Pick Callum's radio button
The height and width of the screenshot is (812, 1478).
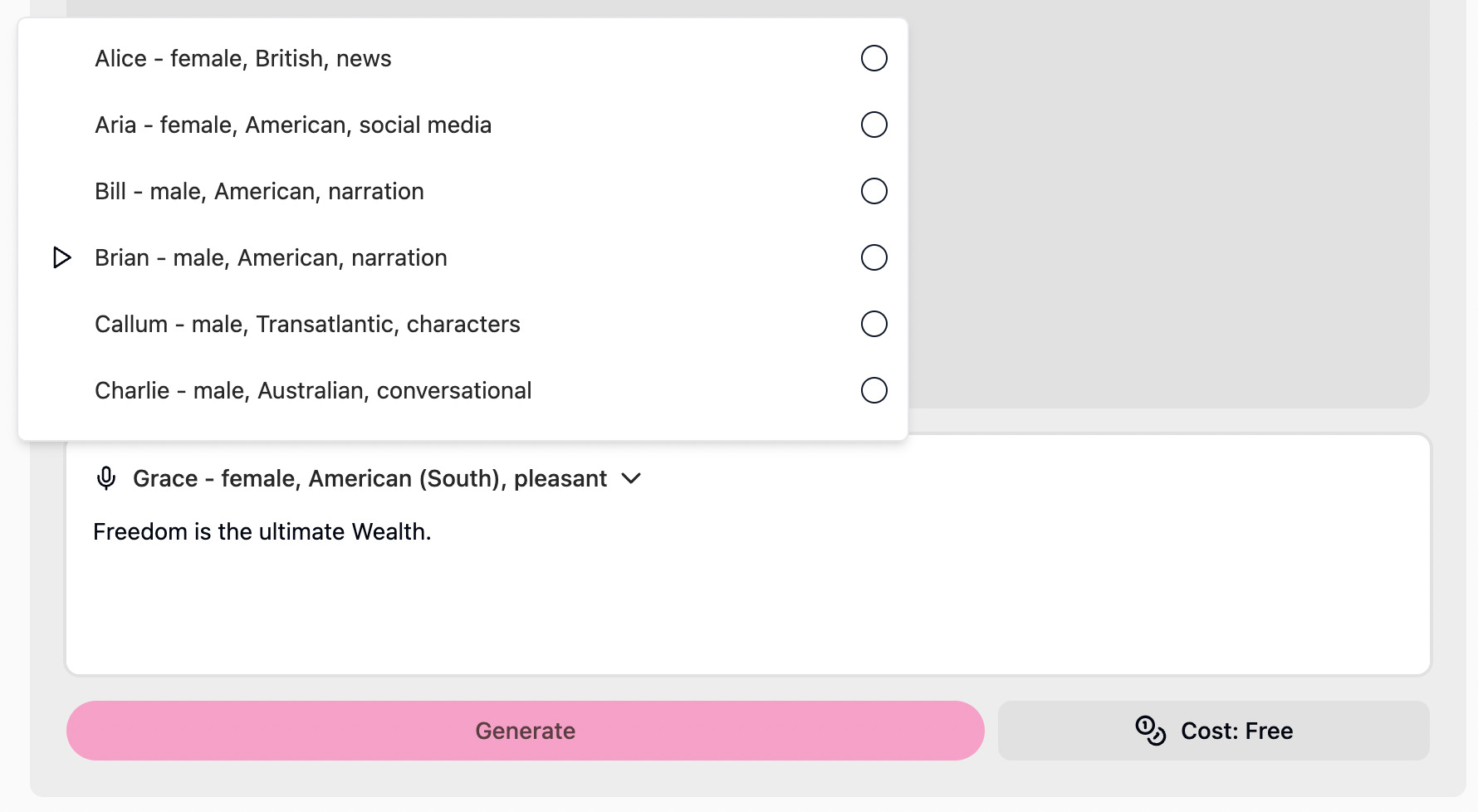pos(874,324)
